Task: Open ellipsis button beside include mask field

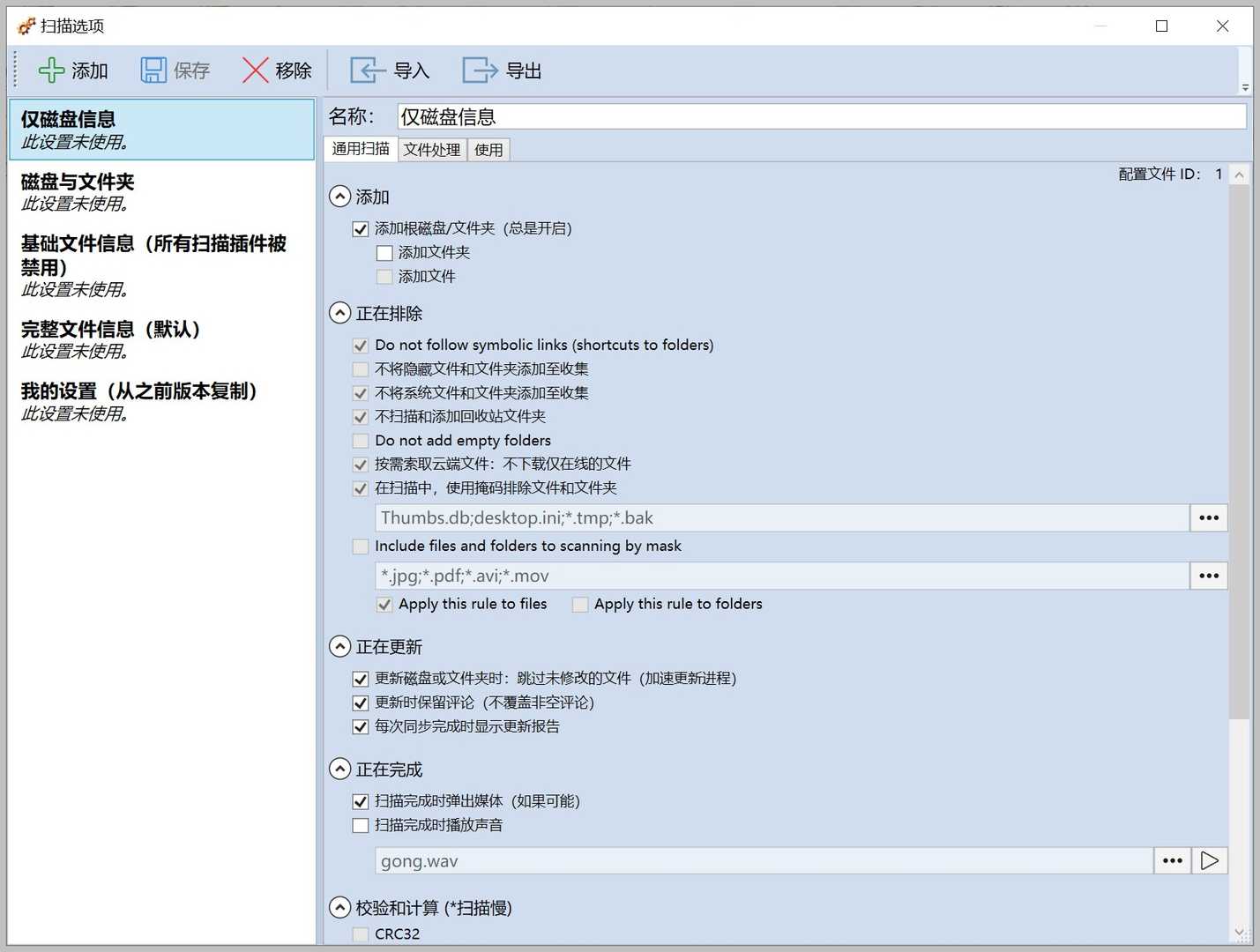Action: click(x=1208, y=576)
